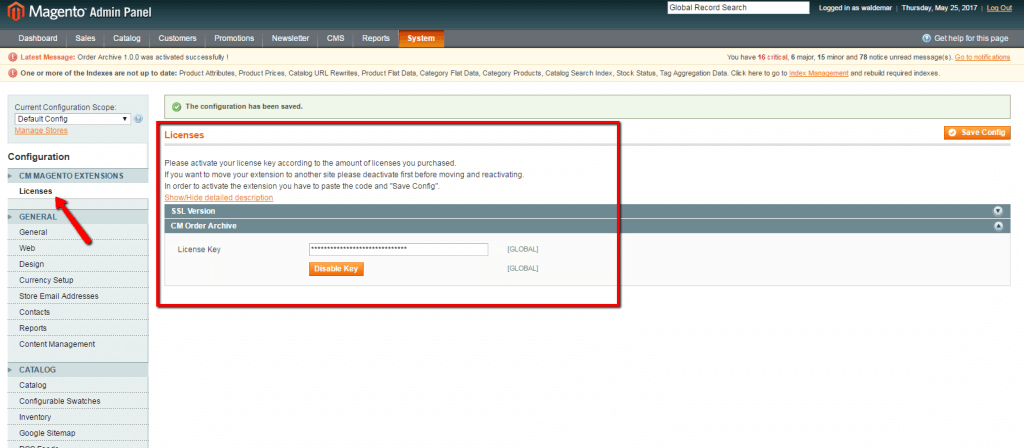
Task: Select Currency Setup in the sidebar
Action: [x=46, y=280]
